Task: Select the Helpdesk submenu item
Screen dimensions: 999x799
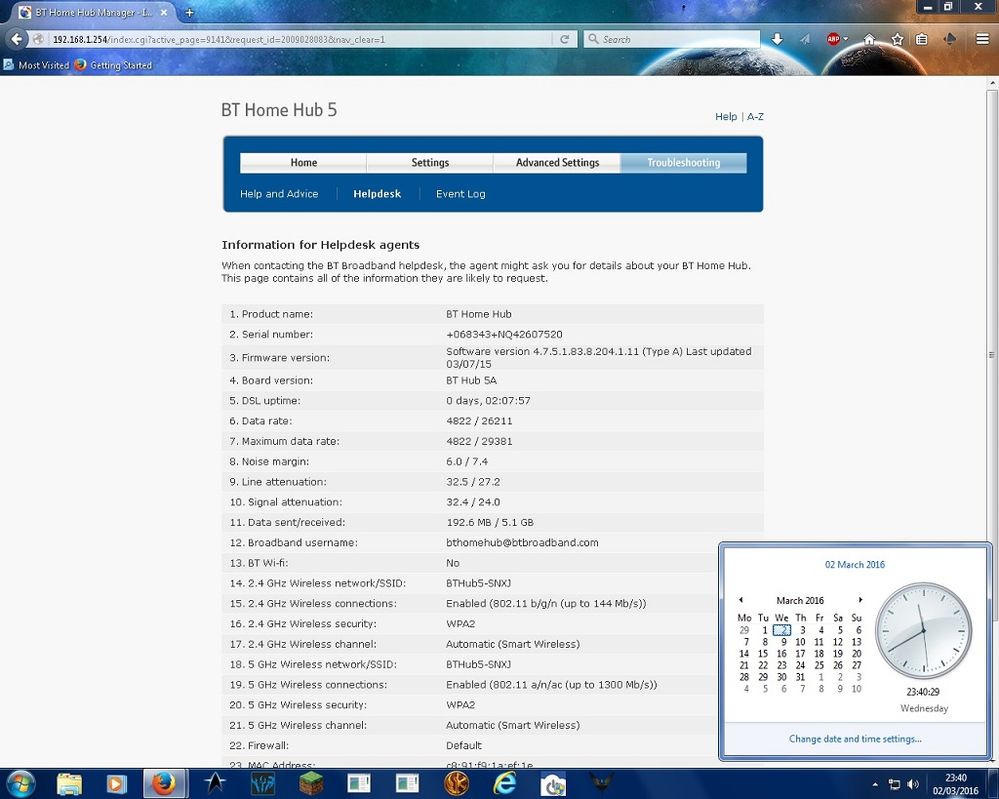Action: click(377, 194)
